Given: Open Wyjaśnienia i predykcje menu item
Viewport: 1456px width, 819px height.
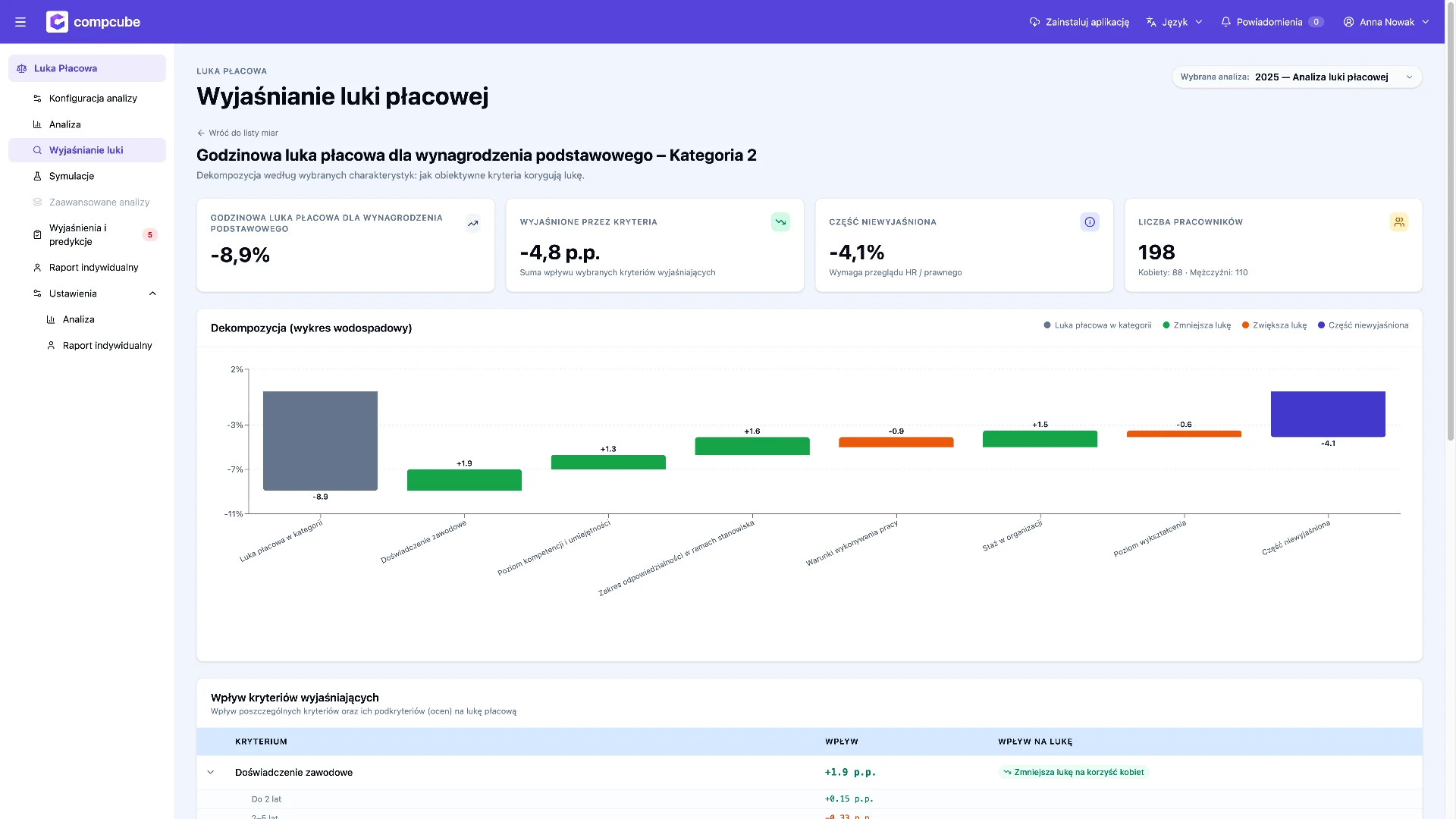Looking at the screenshot, I should tap(87, 235).
